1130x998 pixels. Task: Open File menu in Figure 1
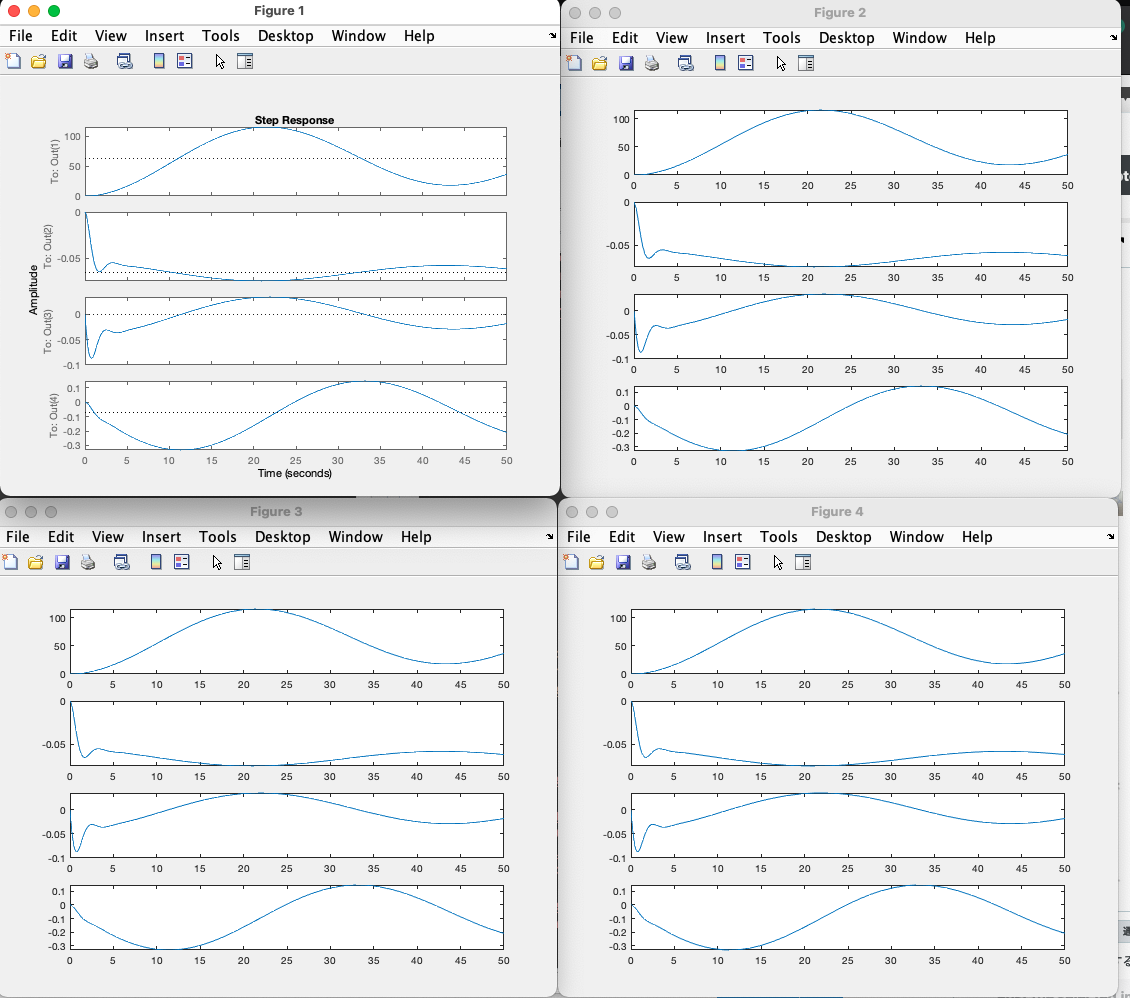pyautogui.click(x=20, y=36)
